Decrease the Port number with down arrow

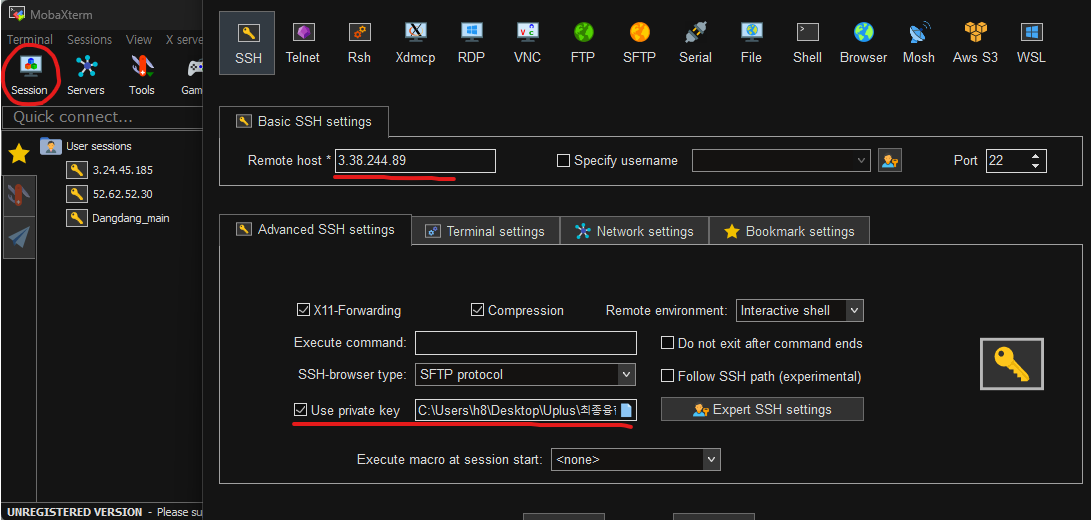1036,166
